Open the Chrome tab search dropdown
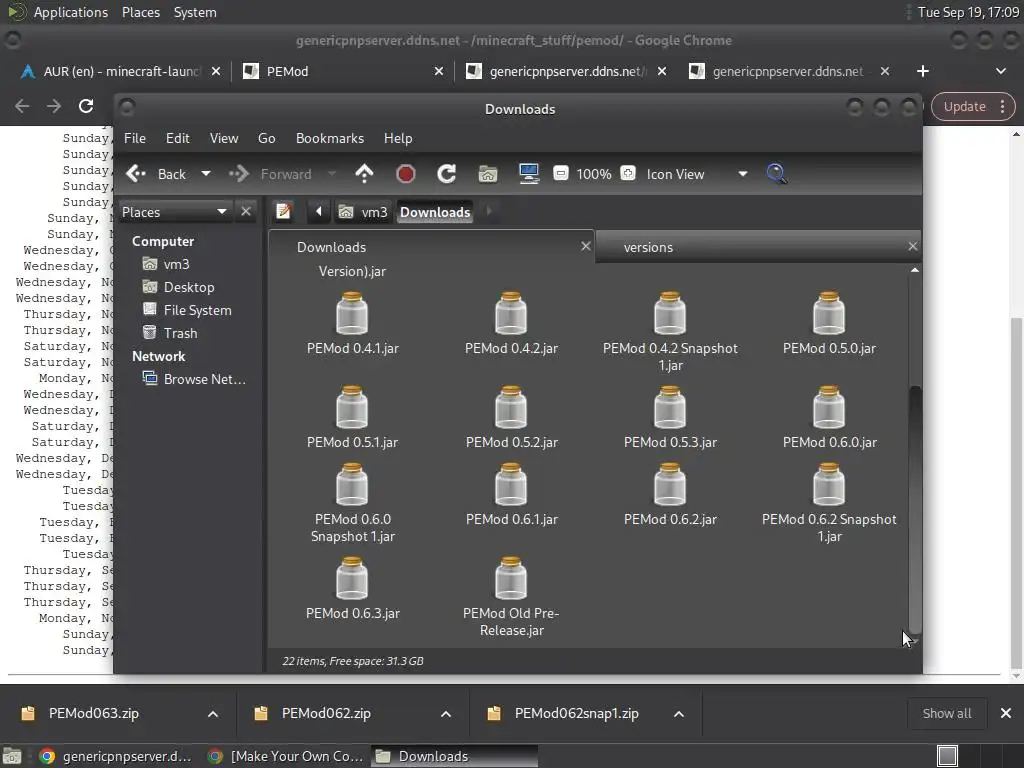This screenshot has height=768, width=1024. coord(1000,71)
